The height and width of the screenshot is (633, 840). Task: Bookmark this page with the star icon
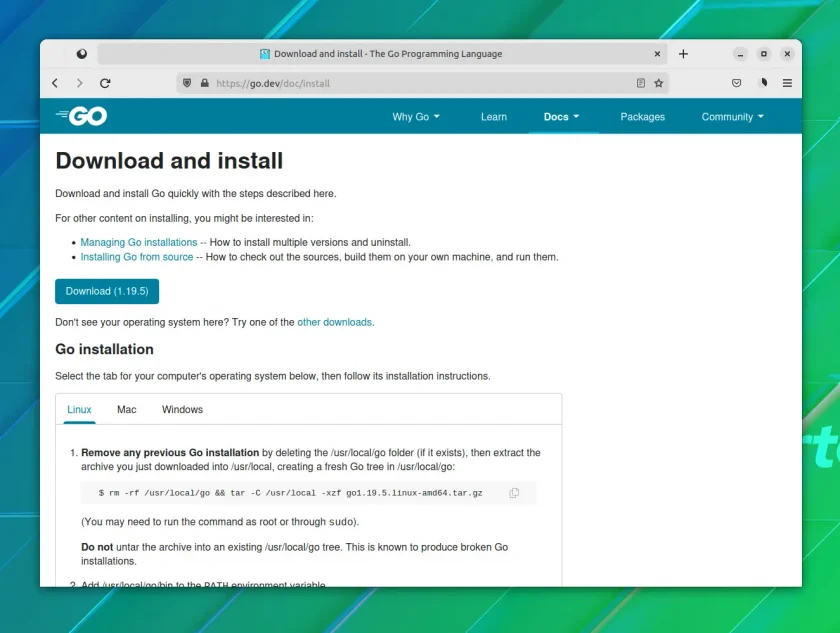coord(659,83)
